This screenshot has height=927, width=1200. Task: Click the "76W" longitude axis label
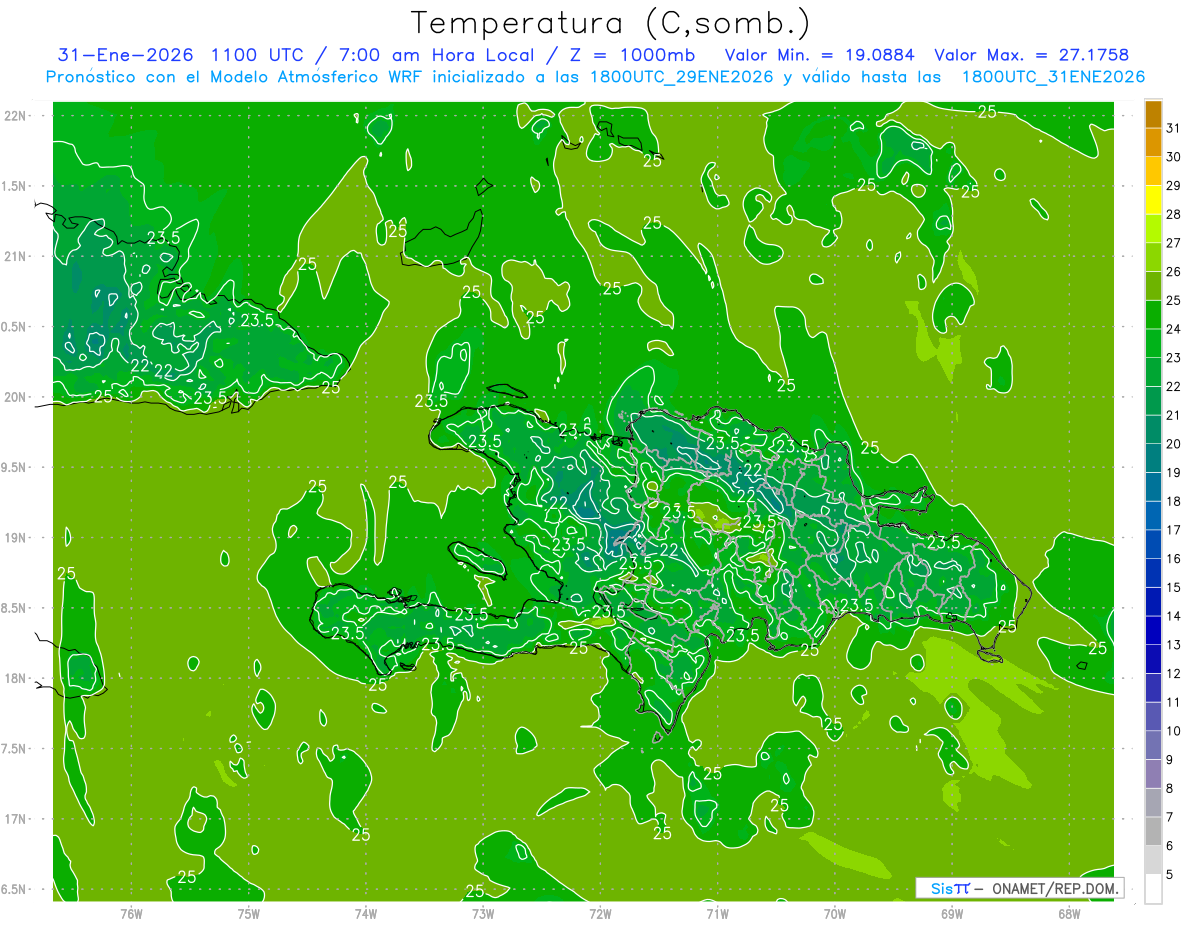tap(131, 913)
